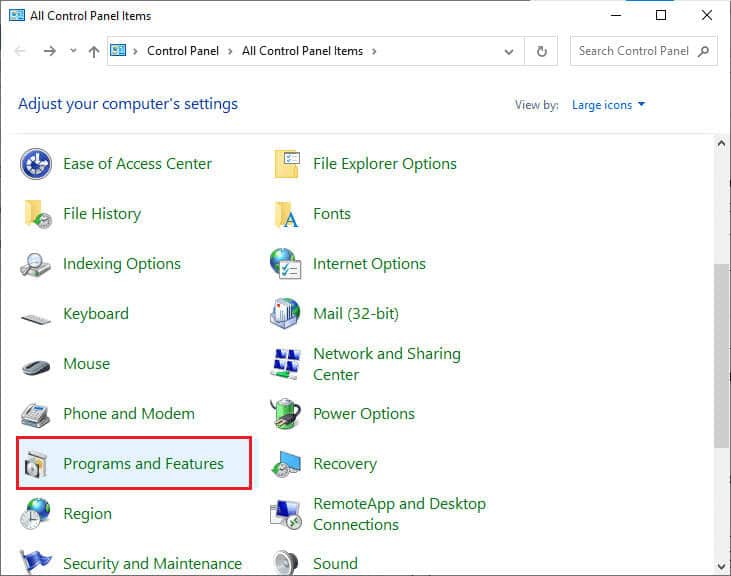Screen dimensions: 731x576
Task: Open Security and Maintenance link
Action: (x=152, y=563)
